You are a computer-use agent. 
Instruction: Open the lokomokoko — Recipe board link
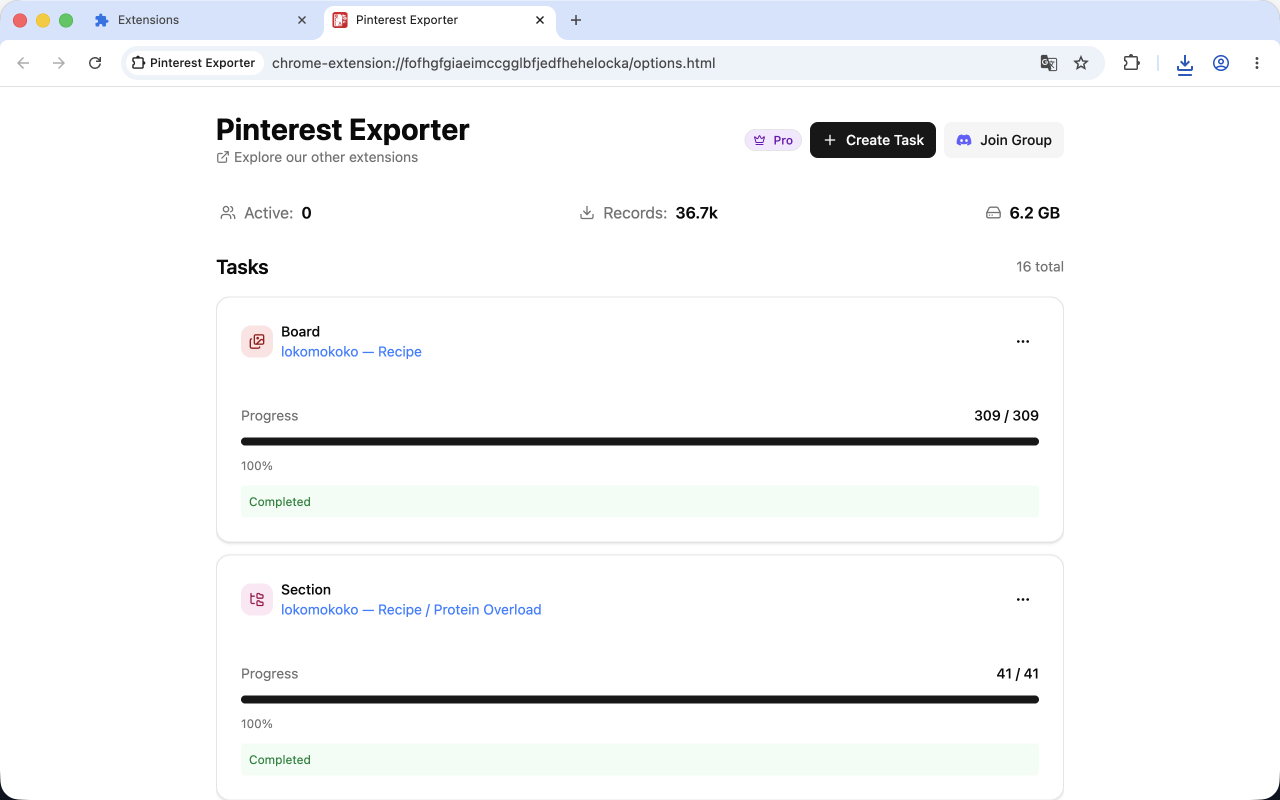point(351,352)
